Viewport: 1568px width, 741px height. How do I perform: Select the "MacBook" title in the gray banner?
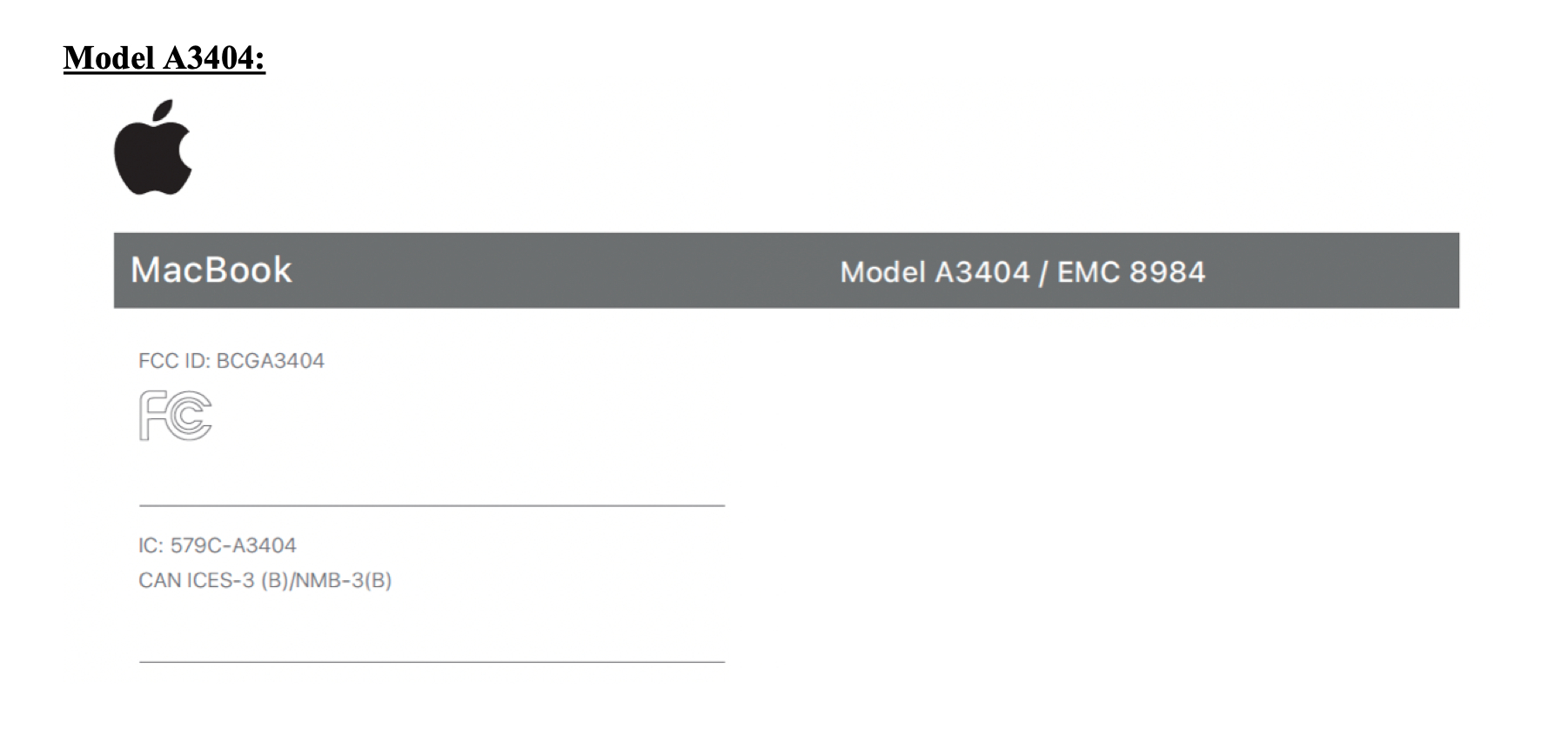pos(211,270)
